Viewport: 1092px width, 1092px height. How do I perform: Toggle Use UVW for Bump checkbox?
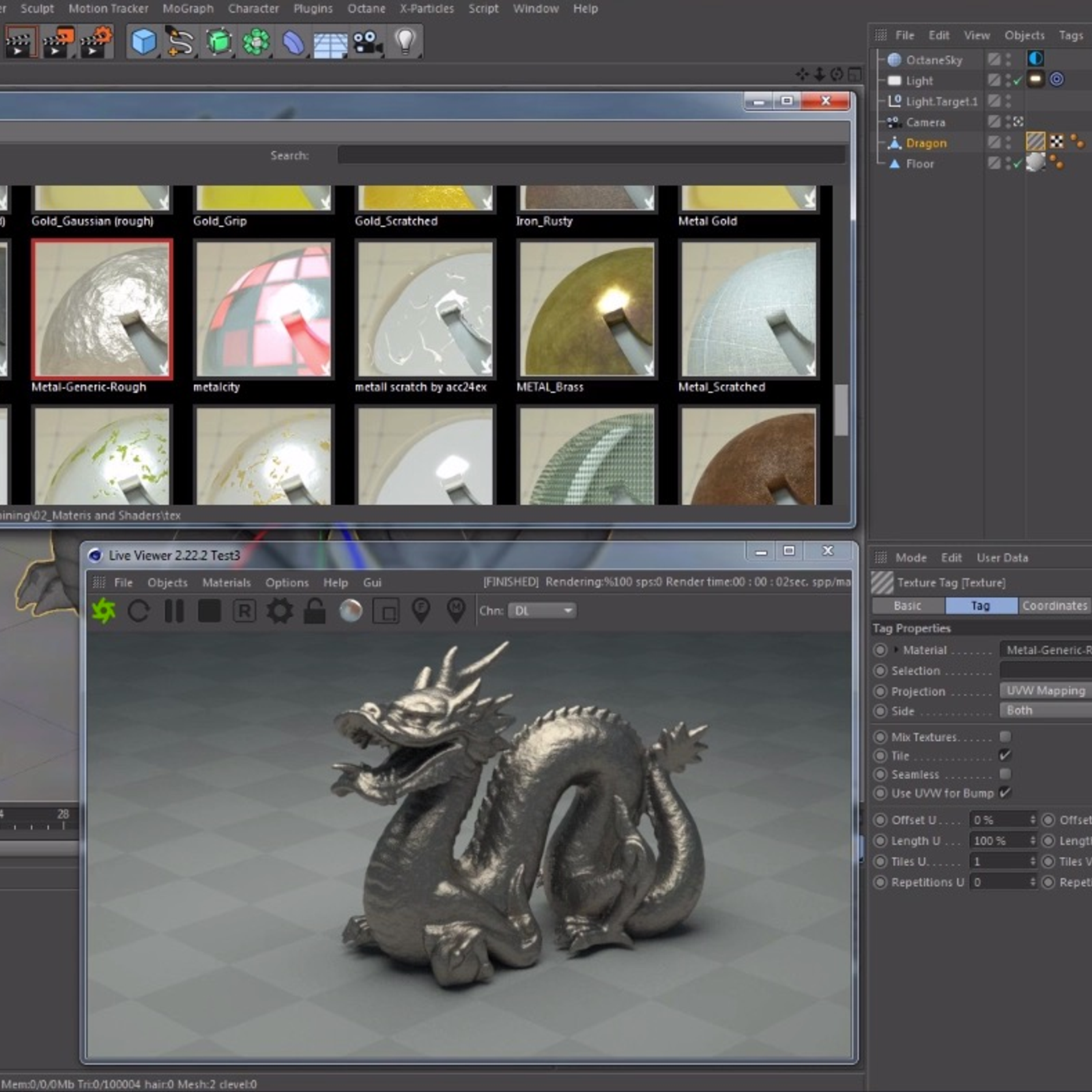click(1005, 793)
